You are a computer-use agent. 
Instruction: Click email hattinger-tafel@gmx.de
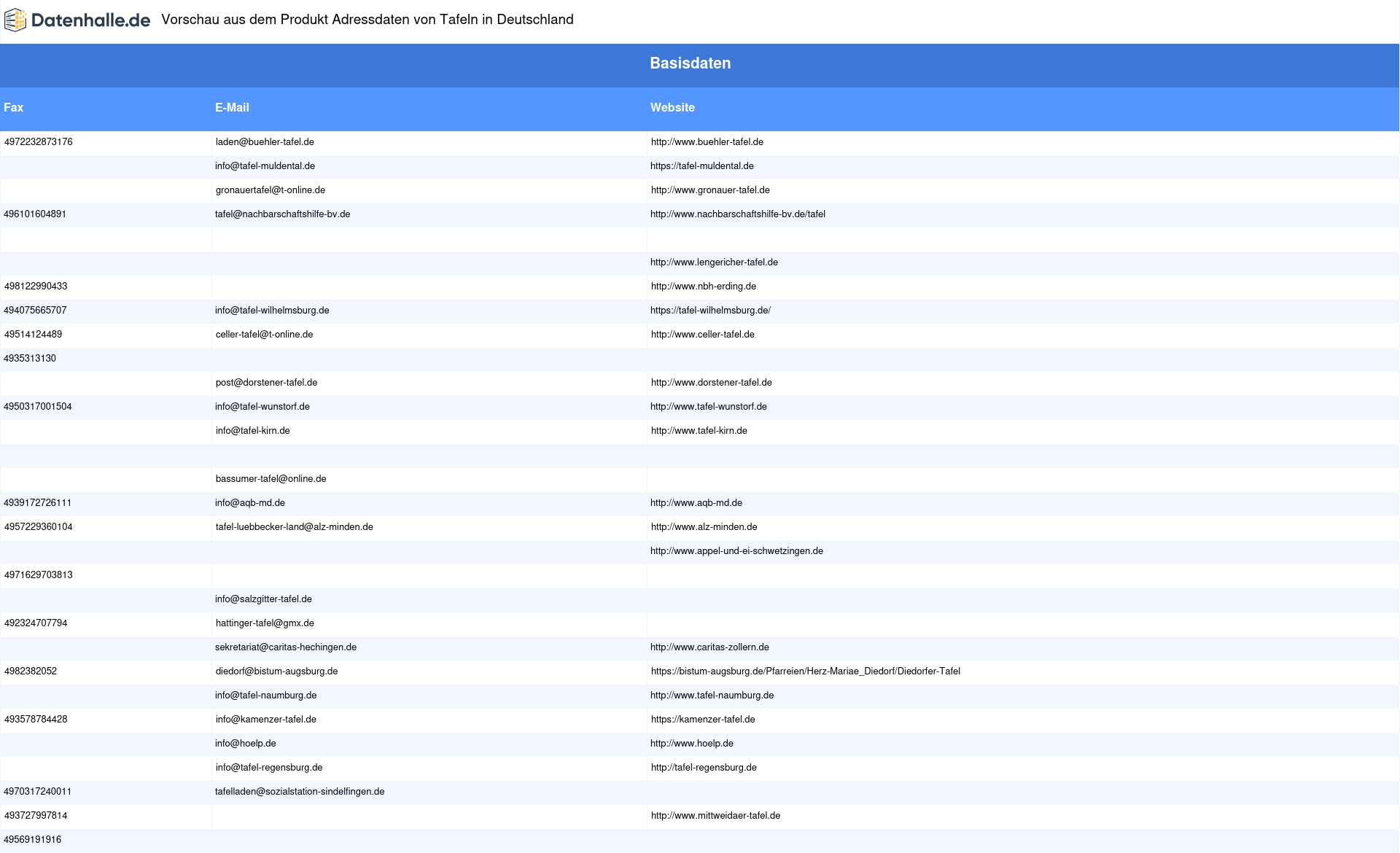(x=265, y=623)
